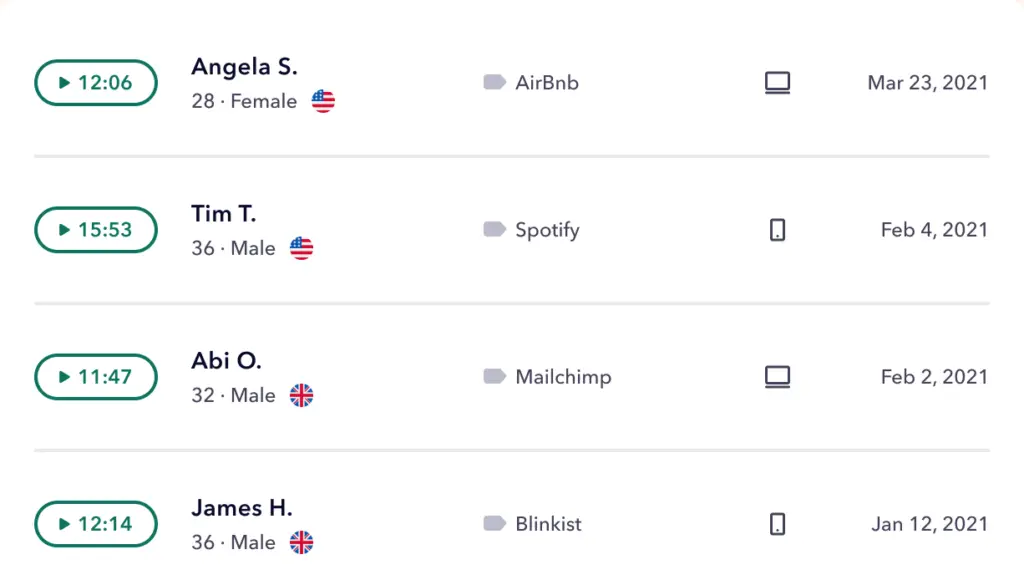The image size is (1024, 575).
Task: Open the Mailchimp tag label
Action: click(563, 377)
